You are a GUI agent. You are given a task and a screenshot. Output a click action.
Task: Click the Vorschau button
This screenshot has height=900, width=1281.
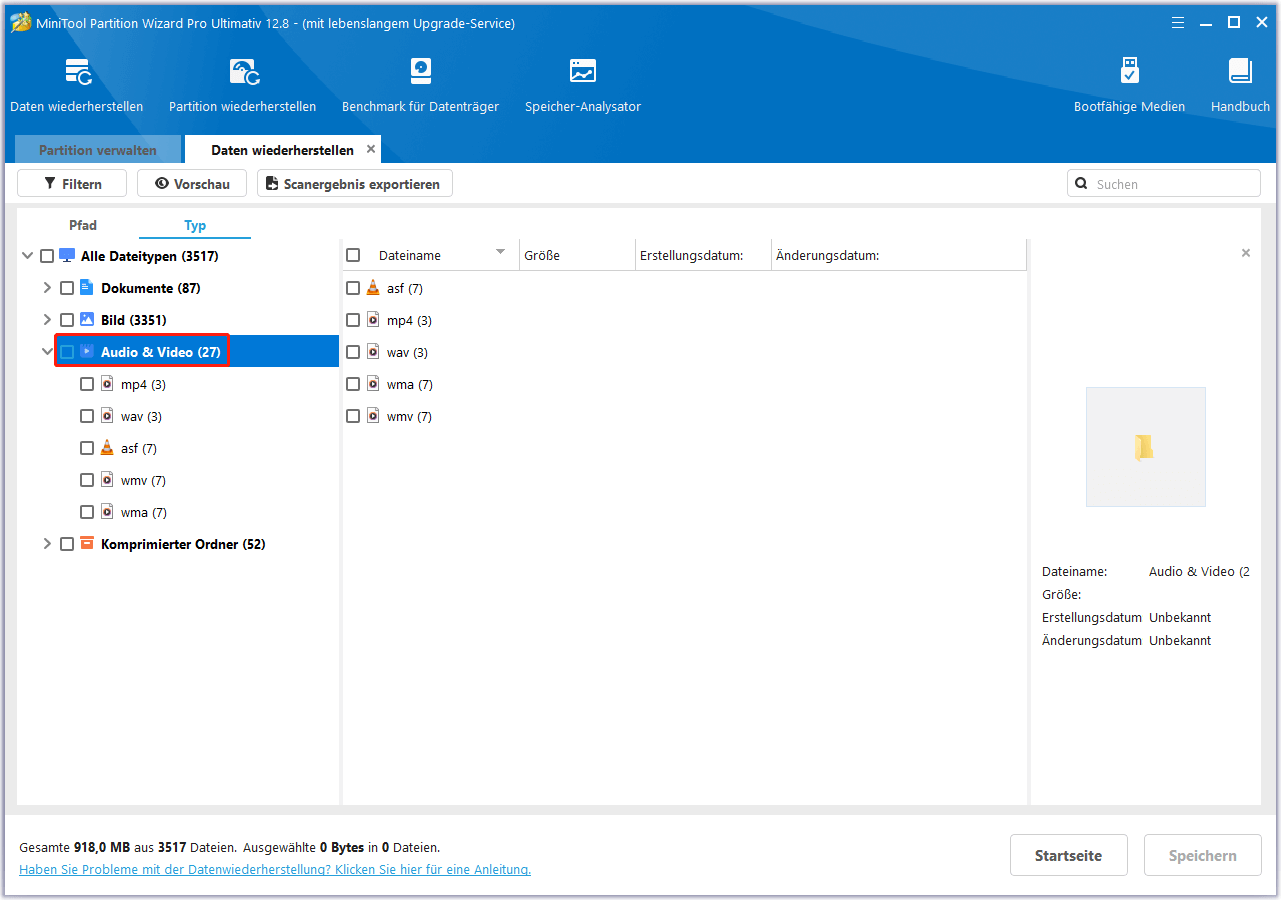tap(192, 184)
